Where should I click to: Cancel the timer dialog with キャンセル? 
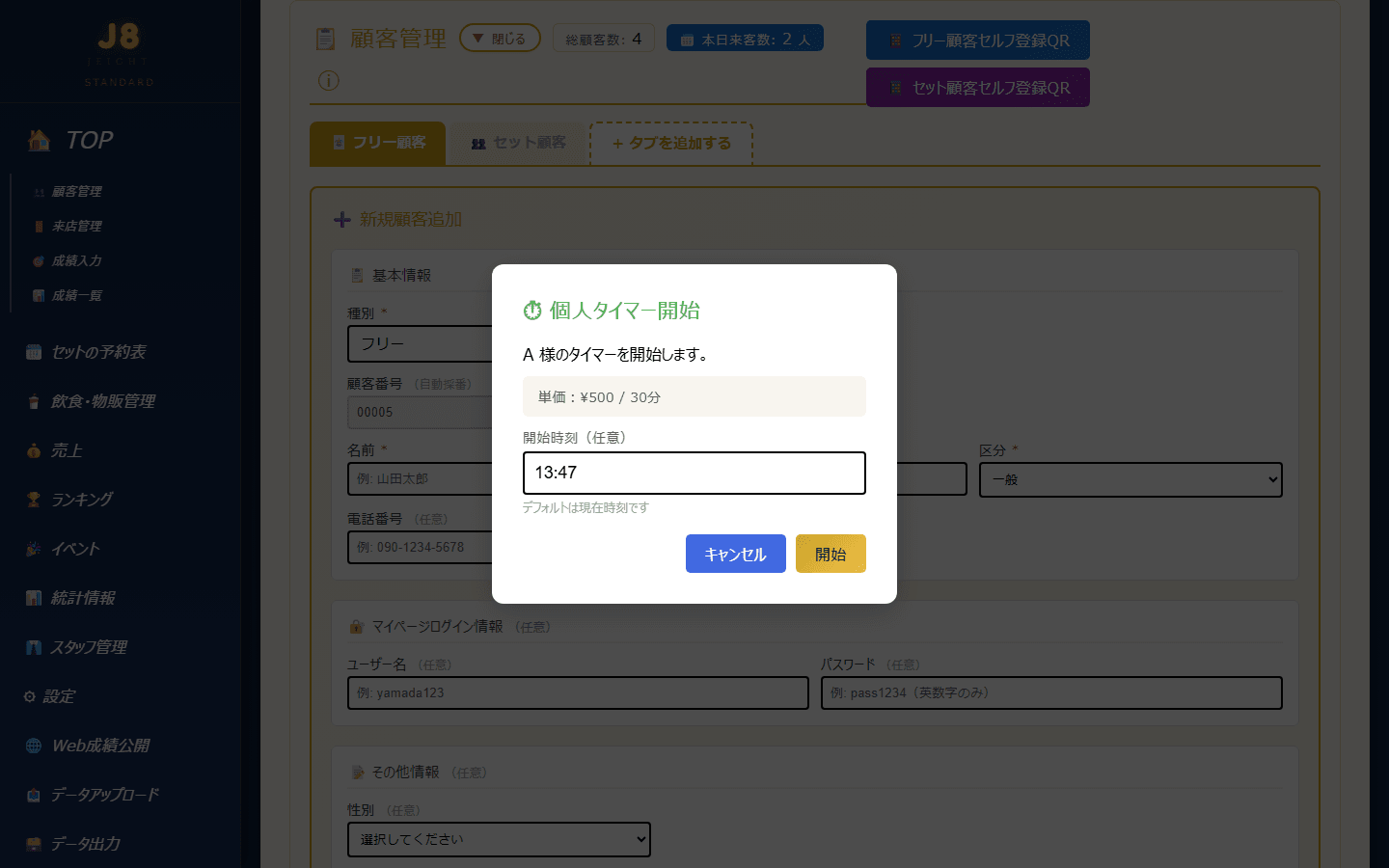click(x=736, y=554)
